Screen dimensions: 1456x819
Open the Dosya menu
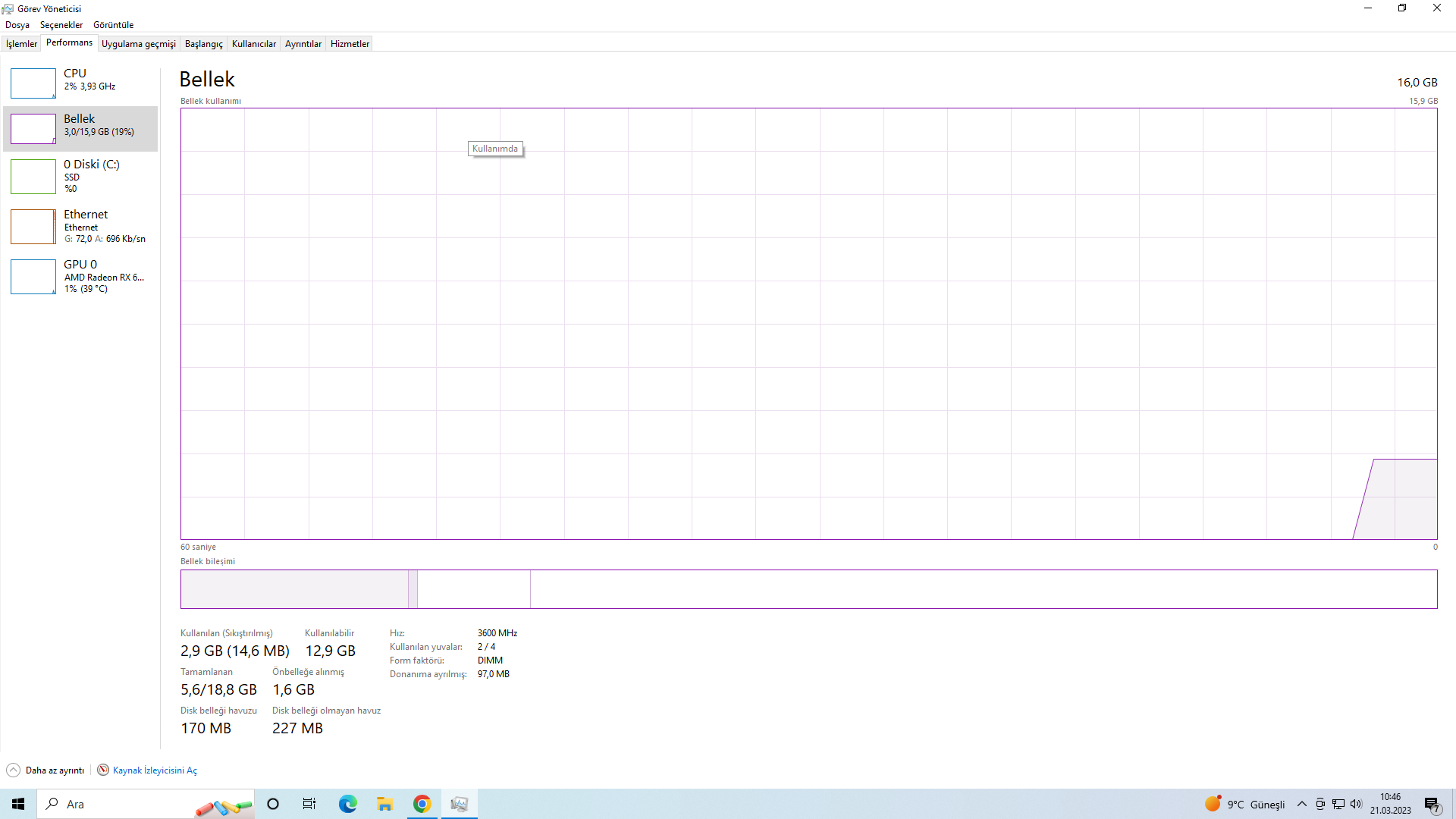pyautogui.click(x=17, y=25)
